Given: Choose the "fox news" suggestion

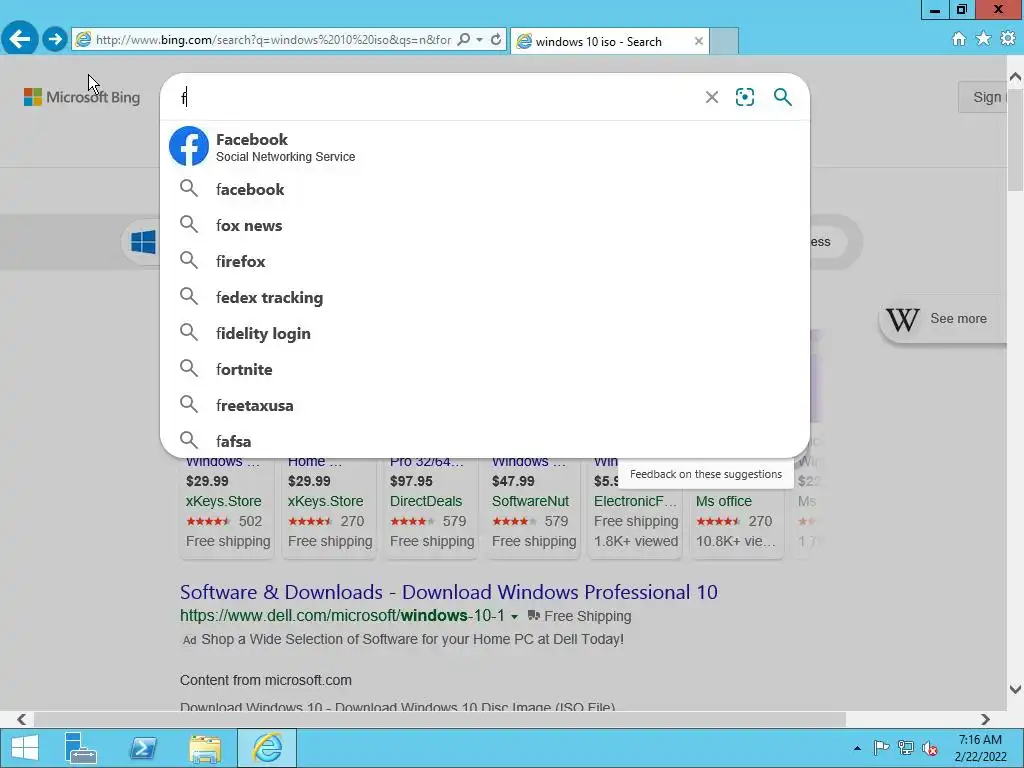Looking at the screenshot, I should point(485,225).
